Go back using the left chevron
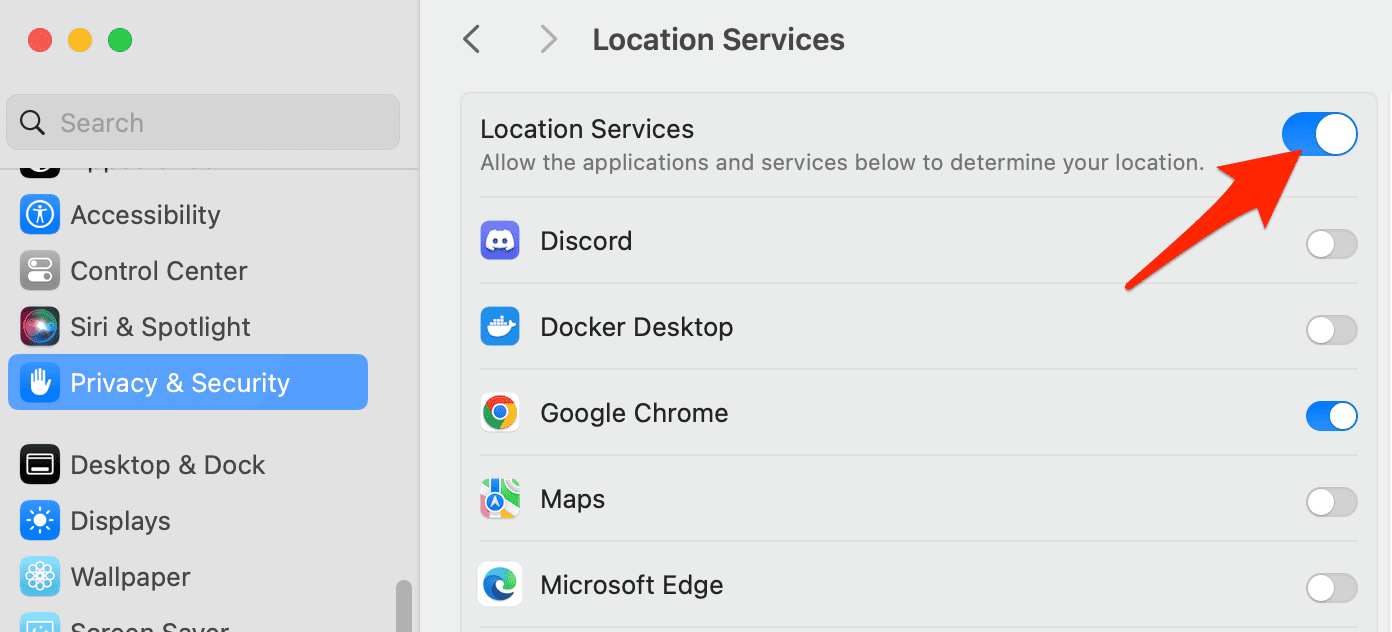The height and width of the screenshot is (632, 1392). [472, 40]
